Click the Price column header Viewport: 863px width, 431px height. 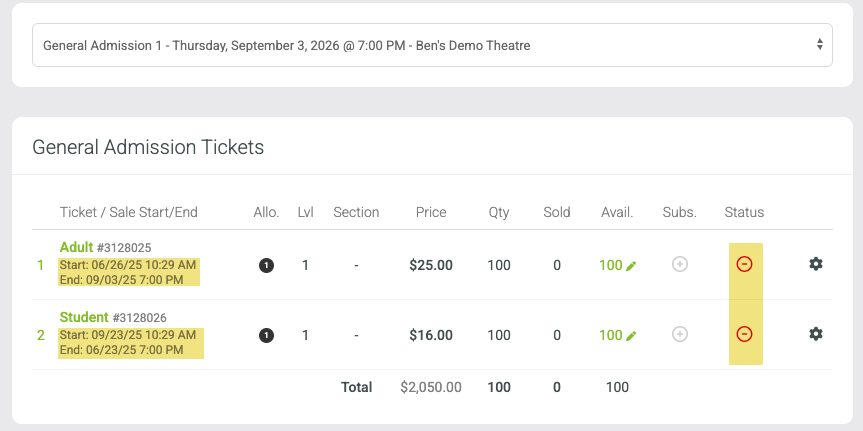coord(431,212)
